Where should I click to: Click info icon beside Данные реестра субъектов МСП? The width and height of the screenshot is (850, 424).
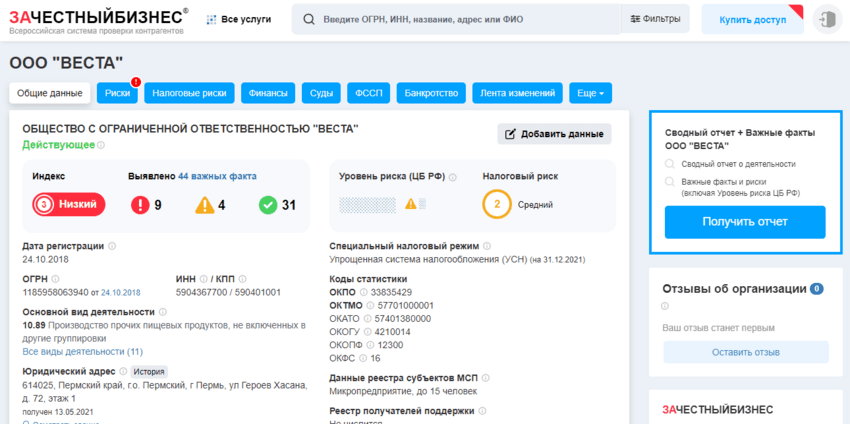(486, 378)
